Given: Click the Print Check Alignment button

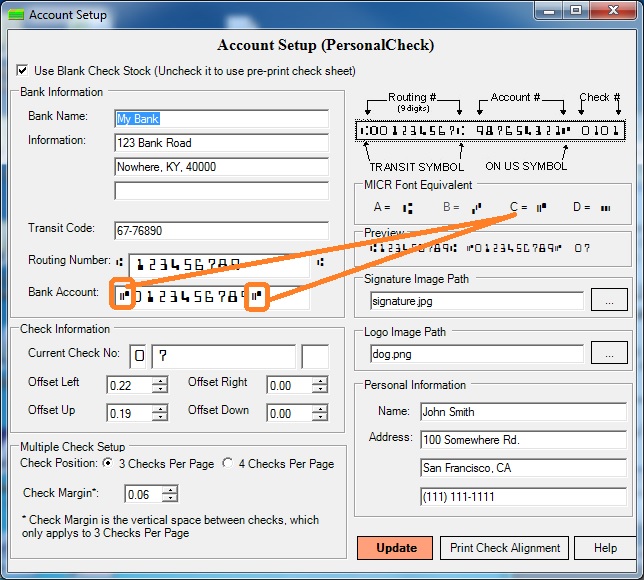Looking at the screenshot, I should [x=504, y=548].
